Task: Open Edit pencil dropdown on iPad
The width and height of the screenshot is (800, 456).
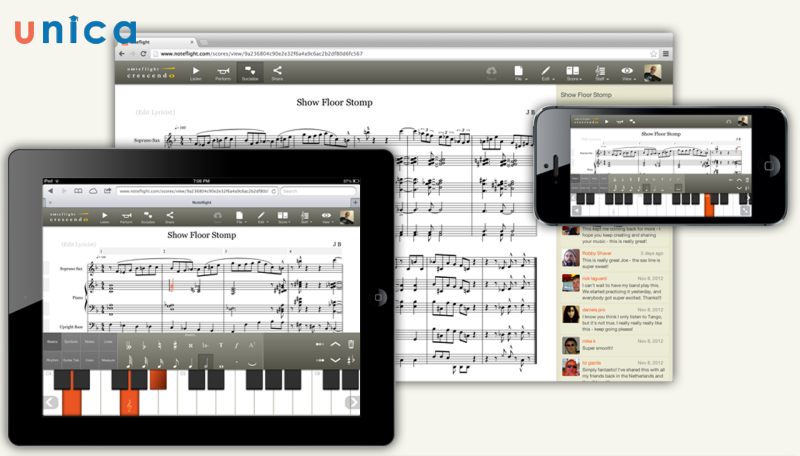Action: (261, 217)
